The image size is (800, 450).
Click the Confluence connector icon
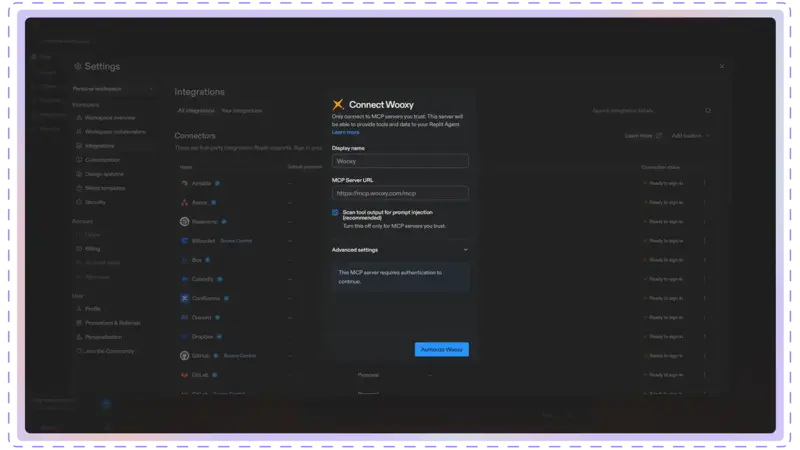[x=185, y=298]
